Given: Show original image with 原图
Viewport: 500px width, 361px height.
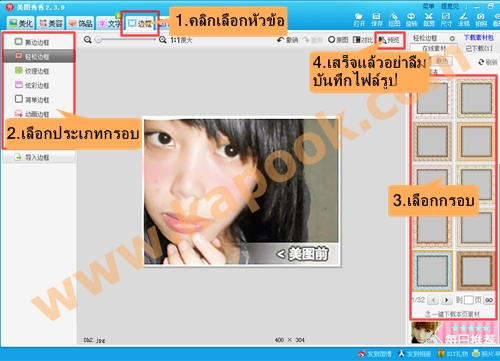Looking at the screenshot, I should point(338,40).
